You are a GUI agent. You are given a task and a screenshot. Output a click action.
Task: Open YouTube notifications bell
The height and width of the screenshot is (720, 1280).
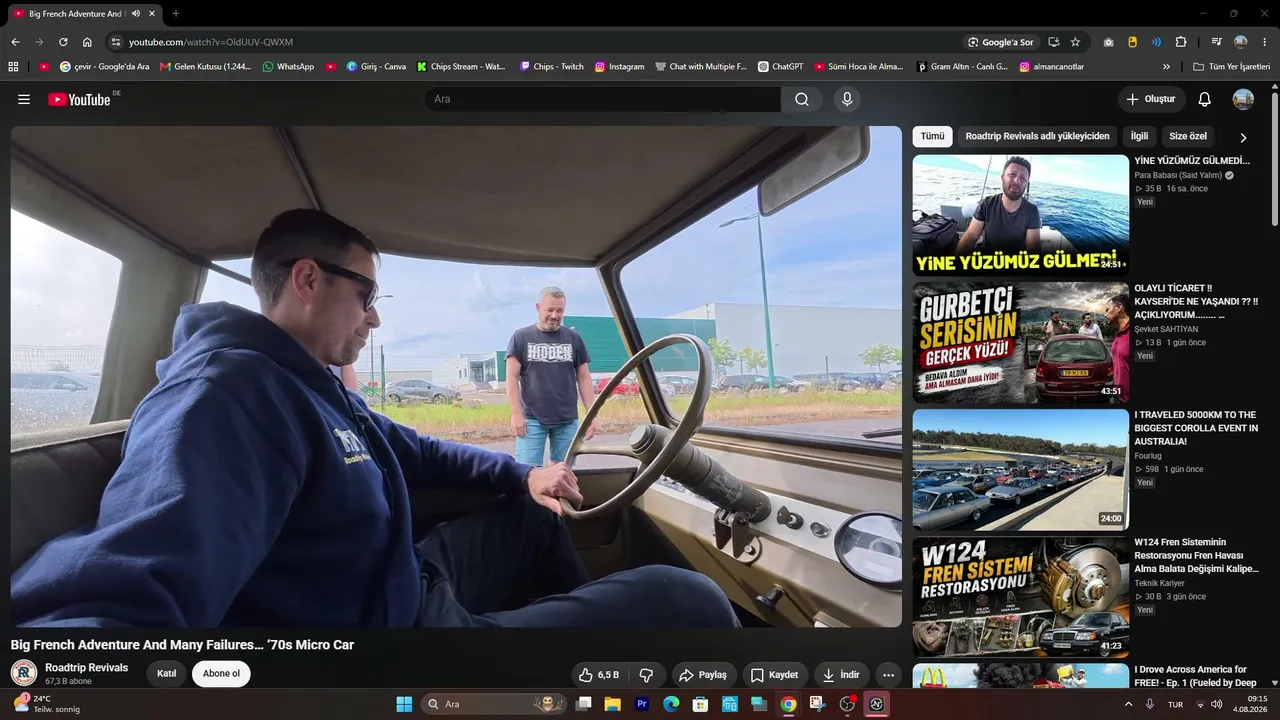1205,99
